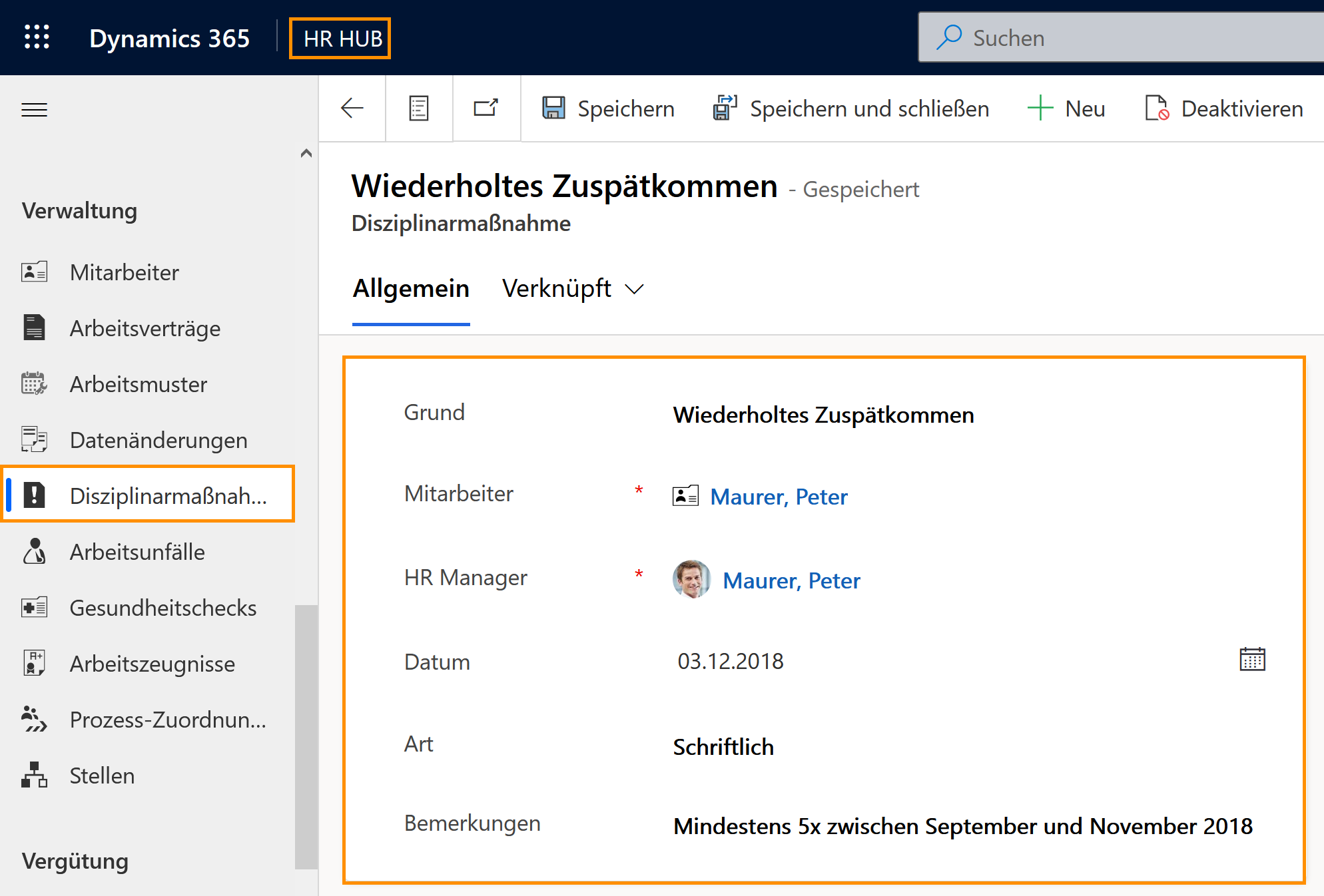Open Datenänderungen in the navigation
This screenshot has height=896, width=1324.
(159, 439)
